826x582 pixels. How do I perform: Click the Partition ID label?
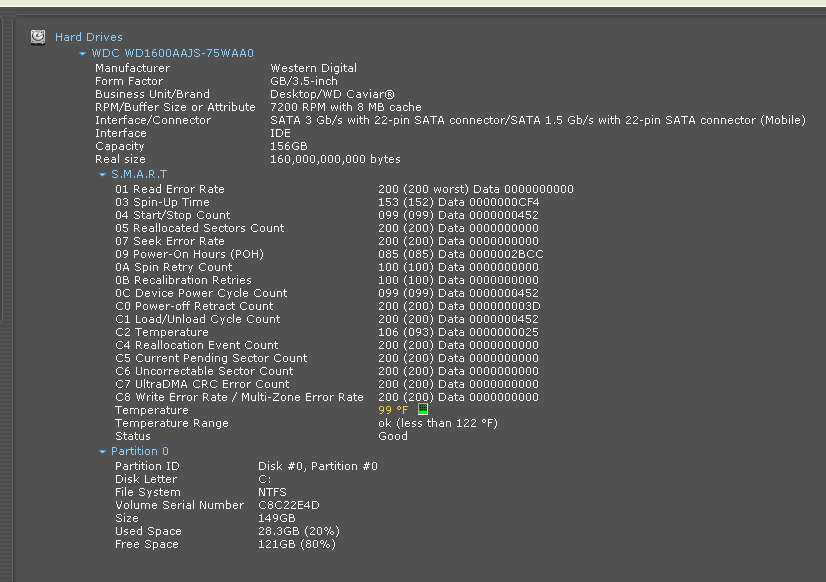coord(147,466)
